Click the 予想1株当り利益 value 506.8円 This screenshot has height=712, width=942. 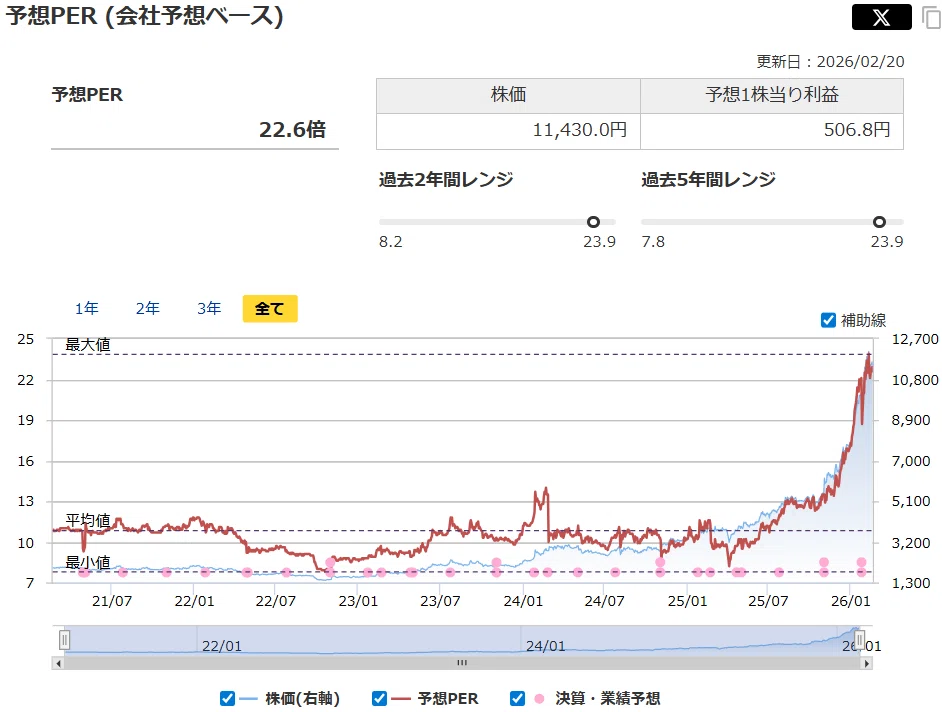(857, 130)
